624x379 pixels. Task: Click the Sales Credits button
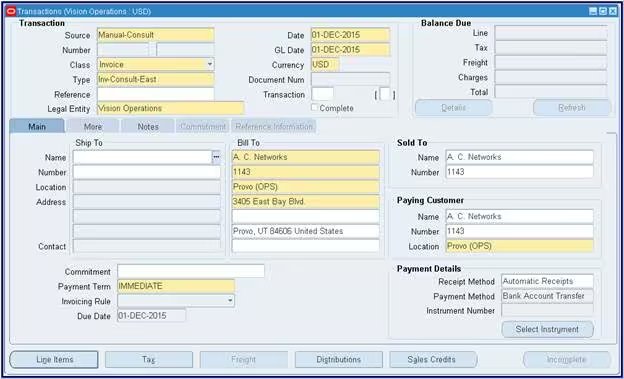point(433,359)
